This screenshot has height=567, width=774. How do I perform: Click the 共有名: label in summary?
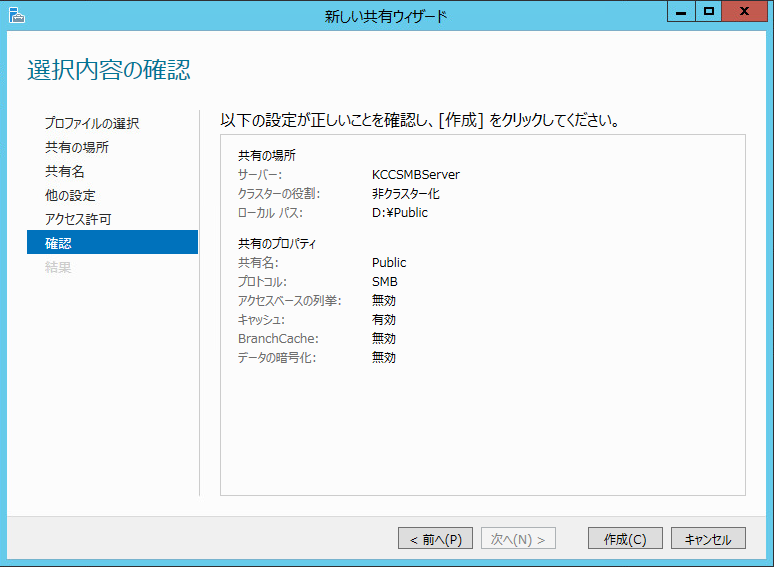click(x=258, y=263)
